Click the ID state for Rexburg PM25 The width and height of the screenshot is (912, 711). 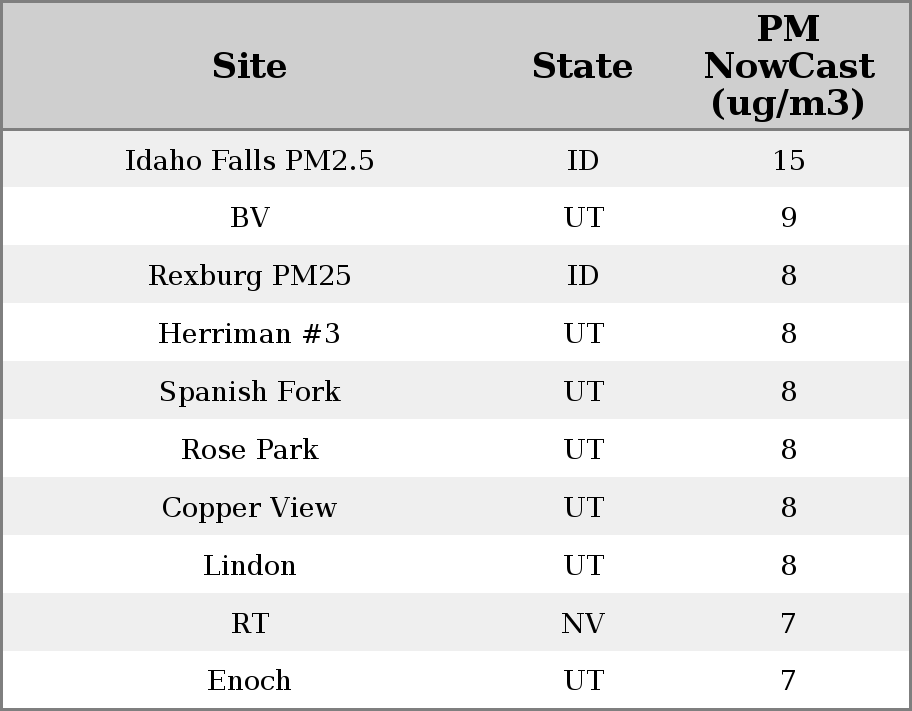[583, 276]
